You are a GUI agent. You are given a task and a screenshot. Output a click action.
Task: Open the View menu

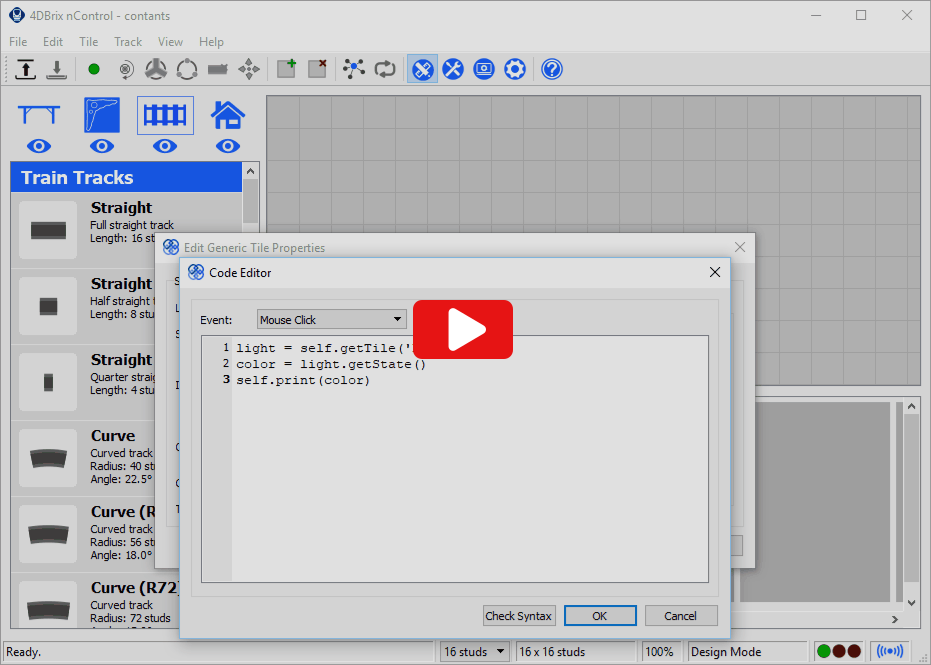170,42
